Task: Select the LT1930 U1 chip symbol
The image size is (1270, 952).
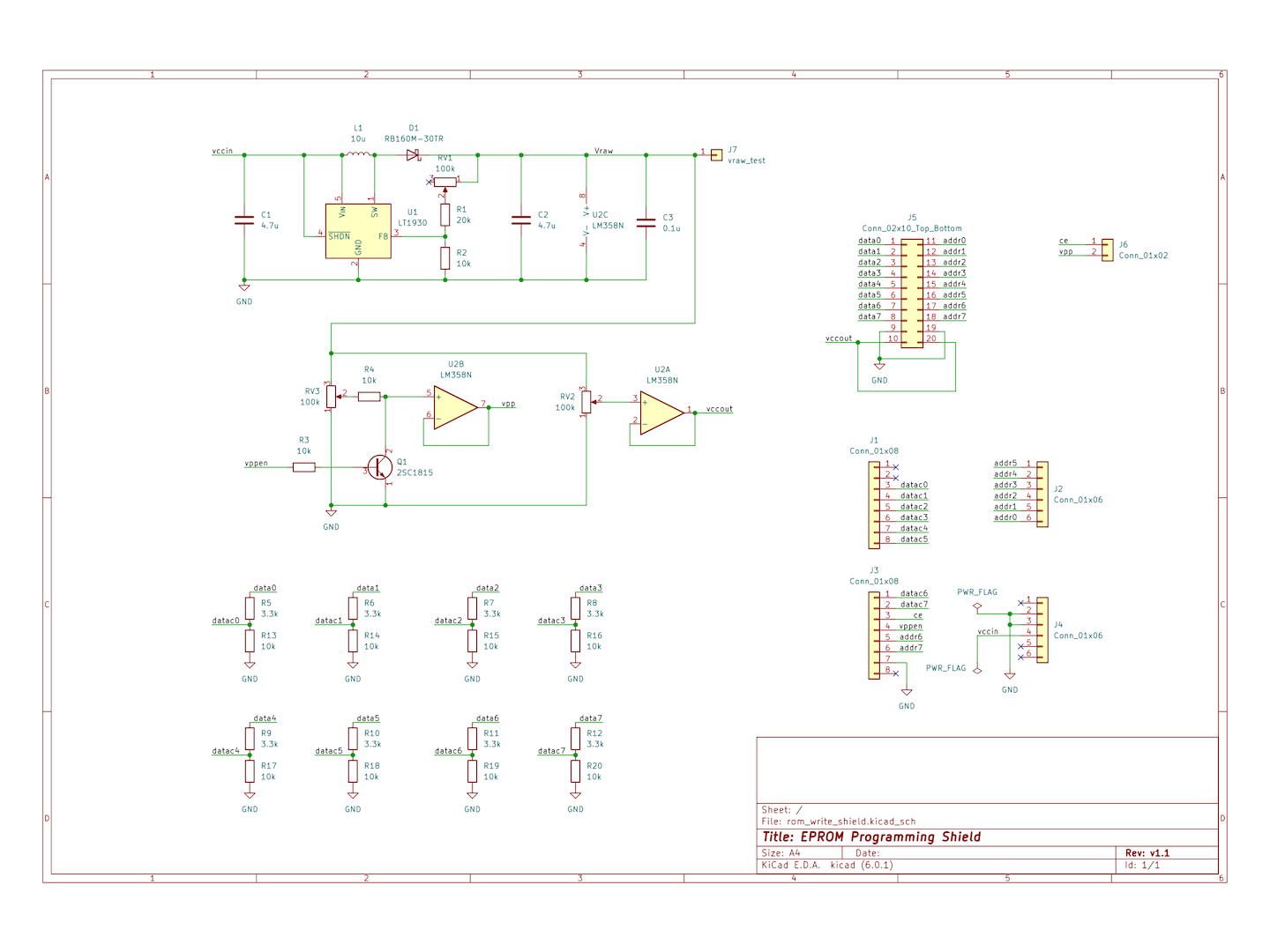Action: pos(358,231)
